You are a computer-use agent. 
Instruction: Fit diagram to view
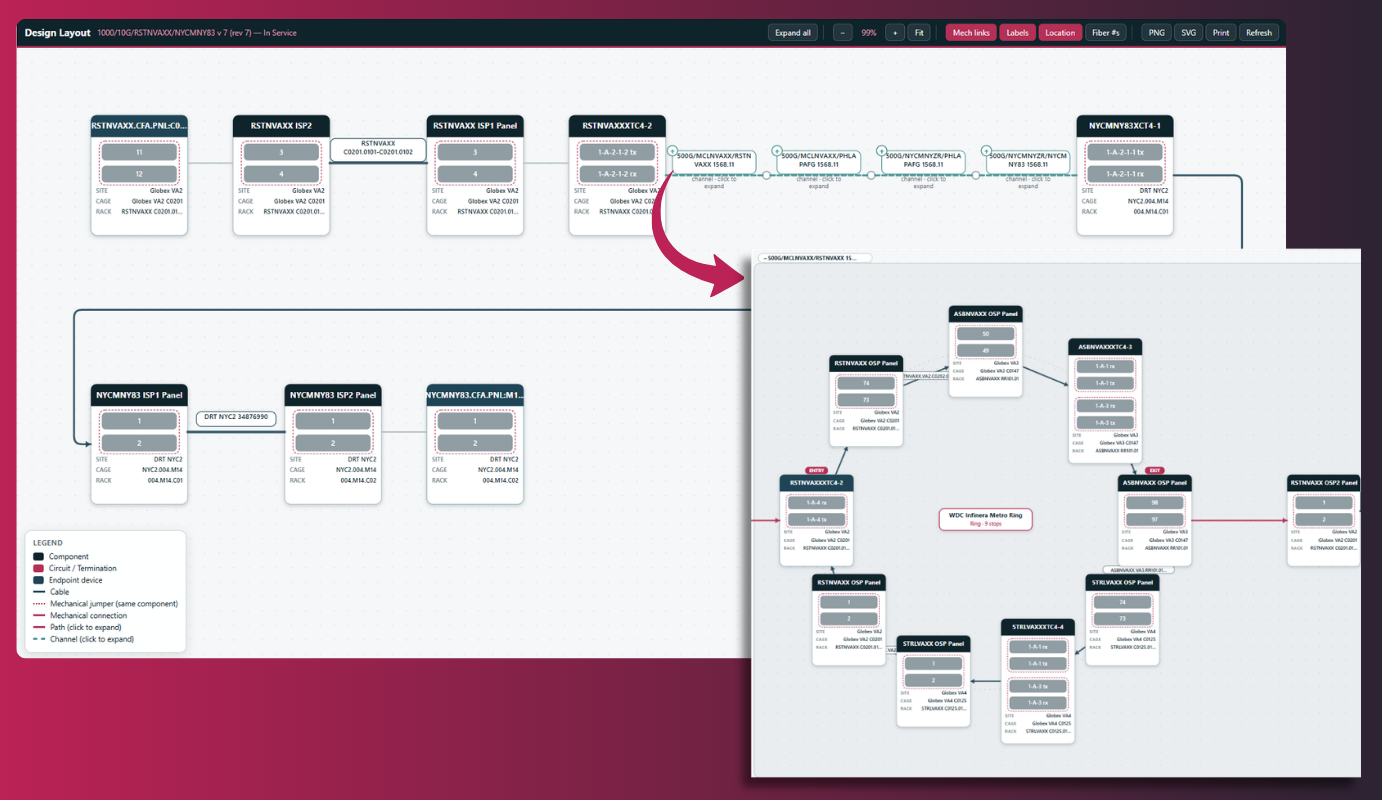click(919, 33)
